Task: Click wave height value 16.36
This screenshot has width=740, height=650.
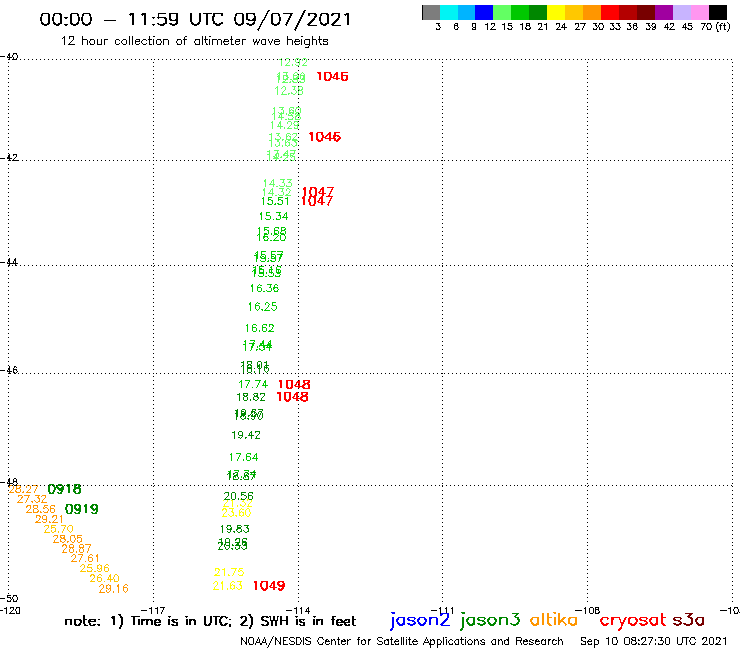Action: [264, 288]
